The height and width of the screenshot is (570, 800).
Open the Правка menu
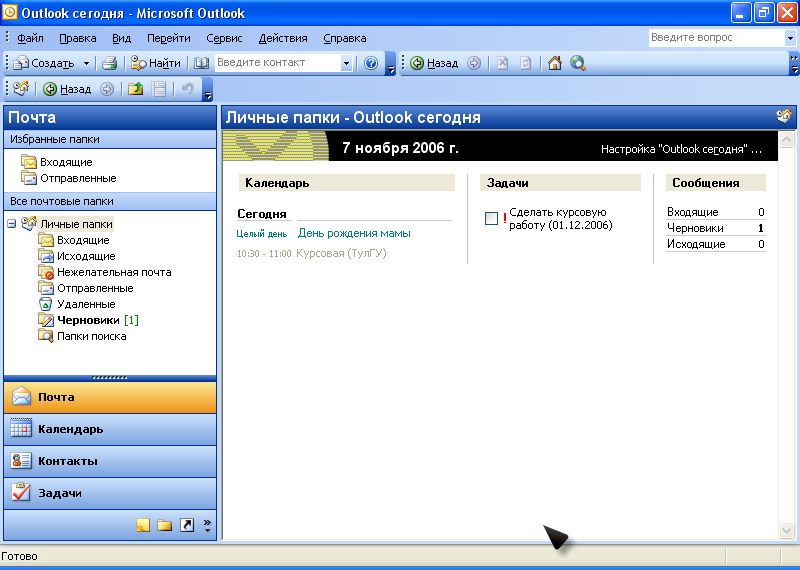point(78,38)
